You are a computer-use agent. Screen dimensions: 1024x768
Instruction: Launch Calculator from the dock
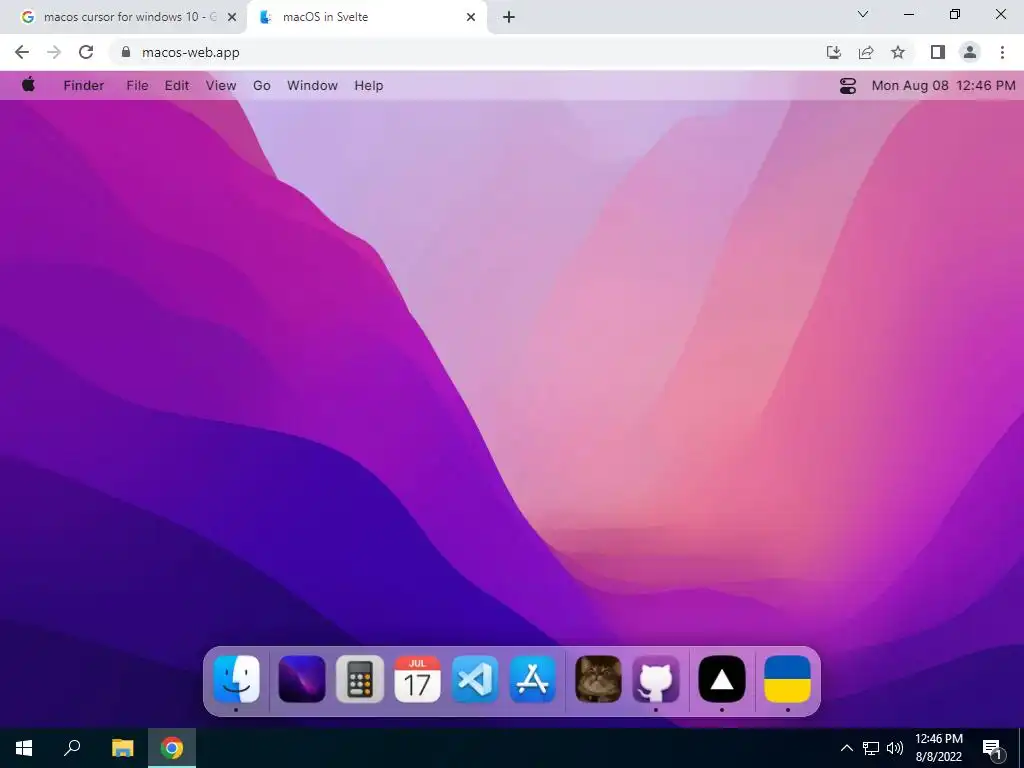[x=360, y=679]
